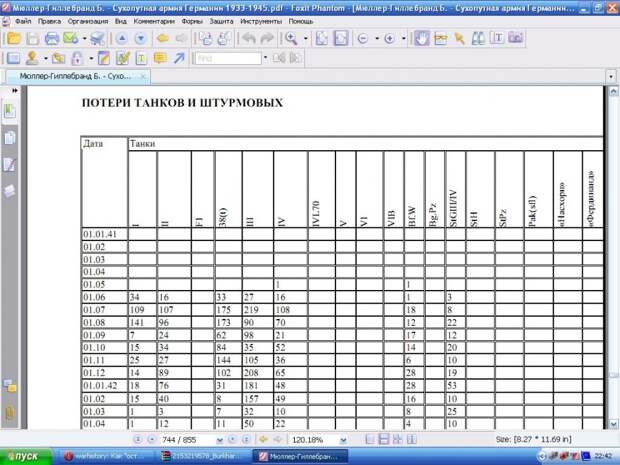The height and width of the screenshot is (465, 620).
Task: Click the Redo arrow icon
Action: (x=267, y=38)
